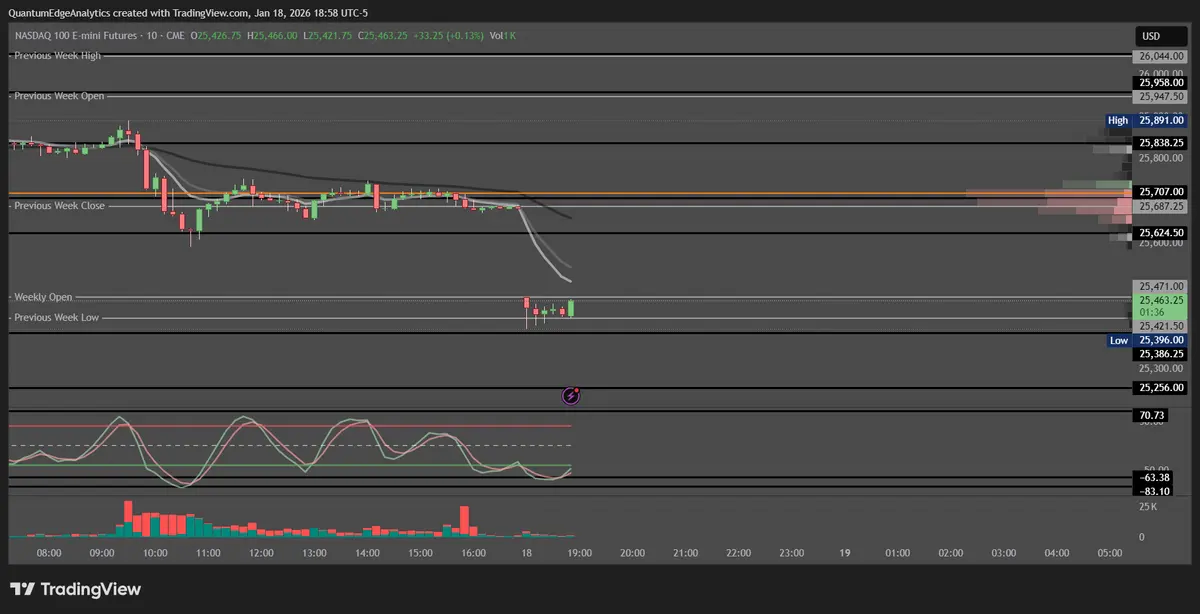The image size is (1200, 614).
Task: Click the Vol 1K indicator legend
Action: point(503,35)
